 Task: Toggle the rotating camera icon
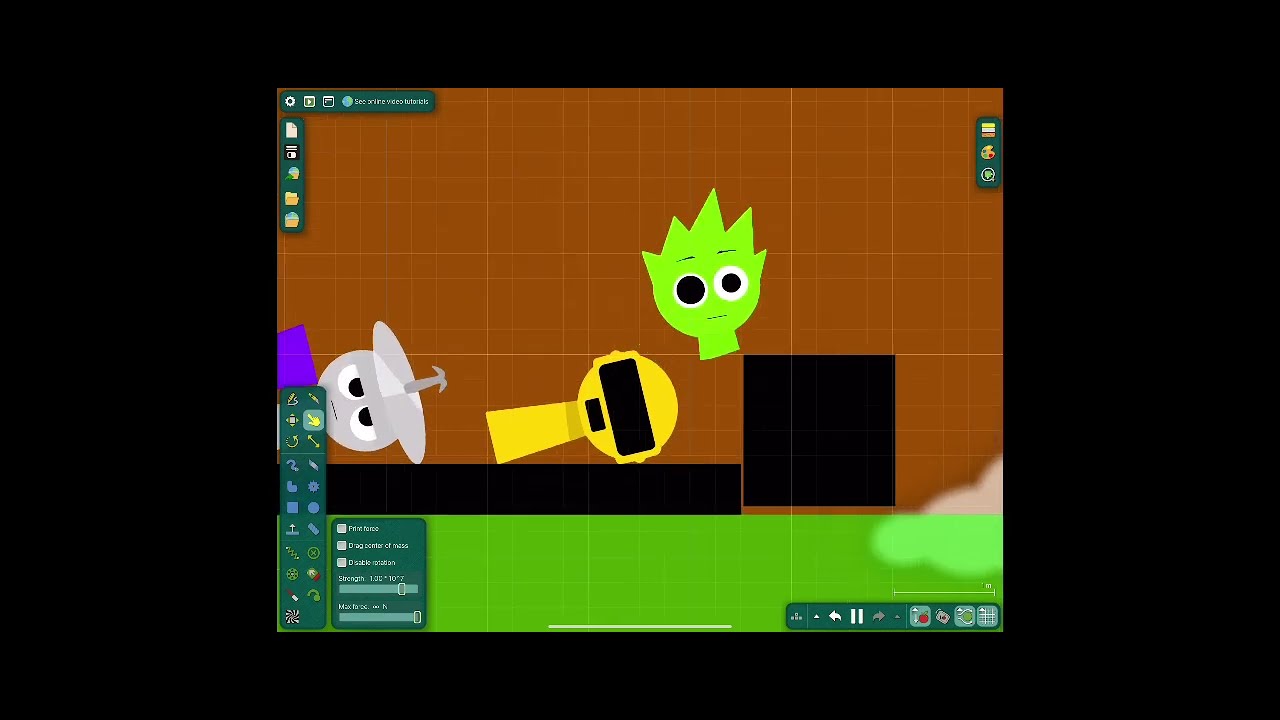[x=942, y=617]
